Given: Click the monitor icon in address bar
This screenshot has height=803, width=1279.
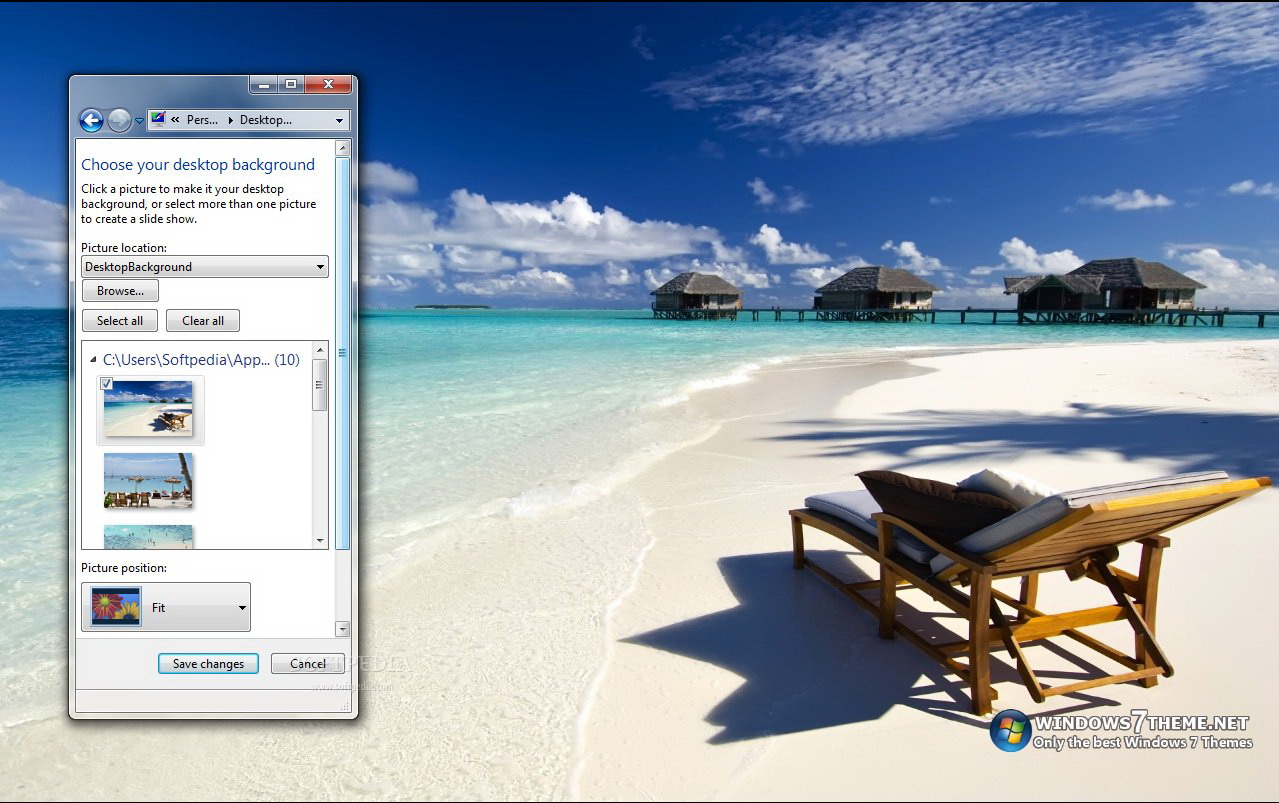Looking at the screenshot, I should [x=158, y=120].
